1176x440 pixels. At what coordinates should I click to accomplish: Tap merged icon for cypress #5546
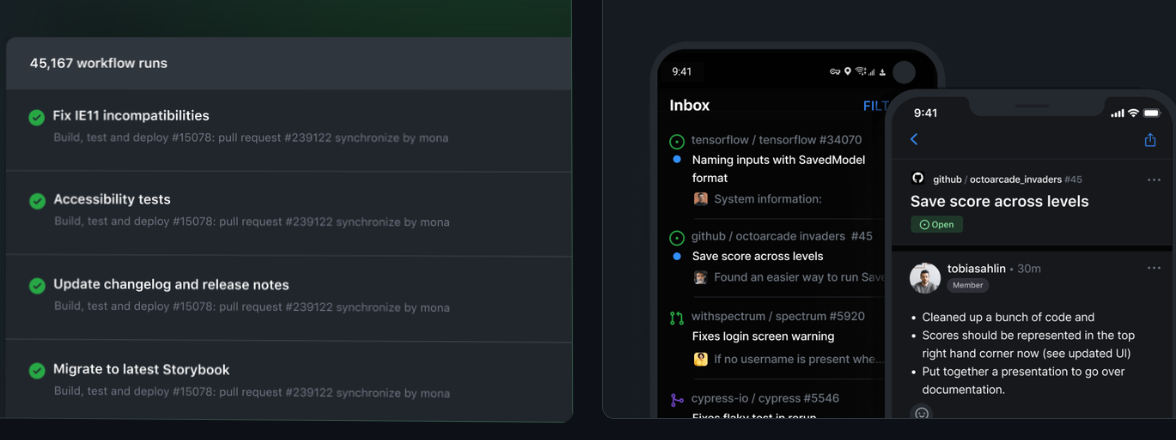[676, 400]
